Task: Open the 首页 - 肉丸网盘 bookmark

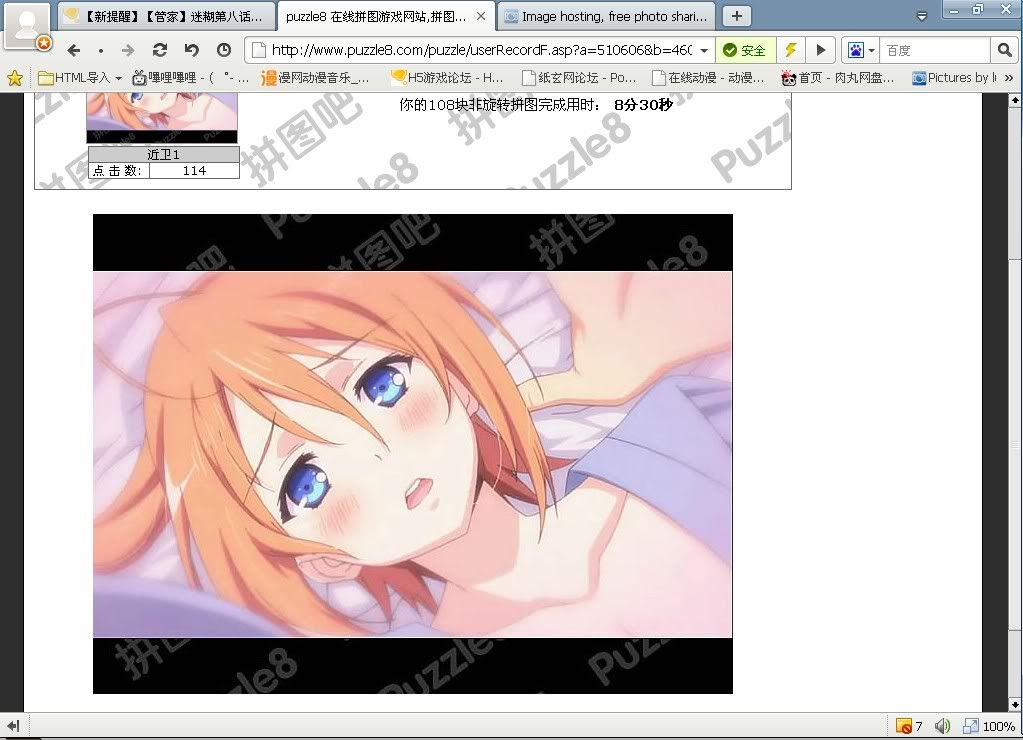Action: [x=838, y=78]
